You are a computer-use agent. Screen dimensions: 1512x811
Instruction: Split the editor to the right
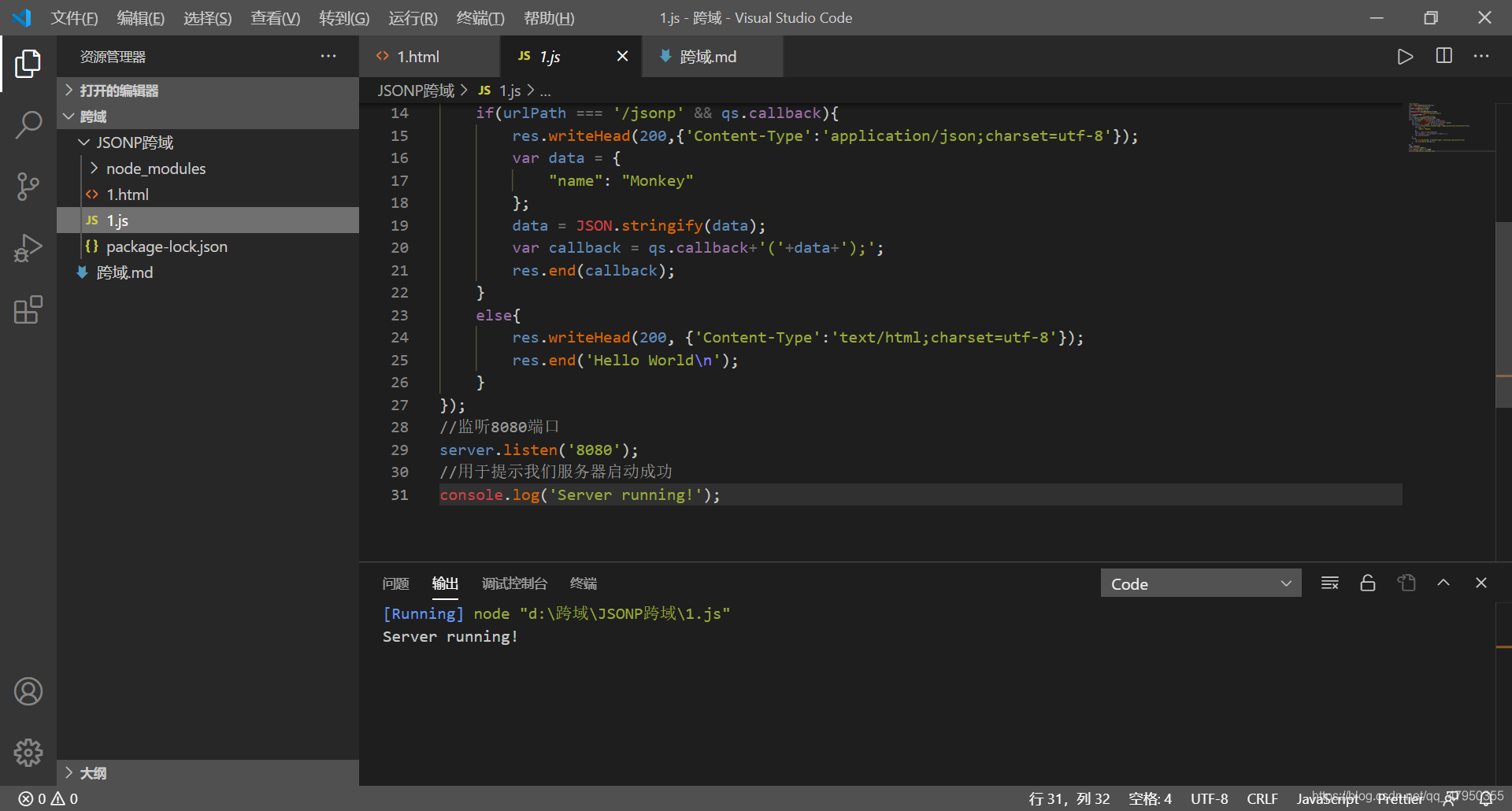tap(1444, 56)
